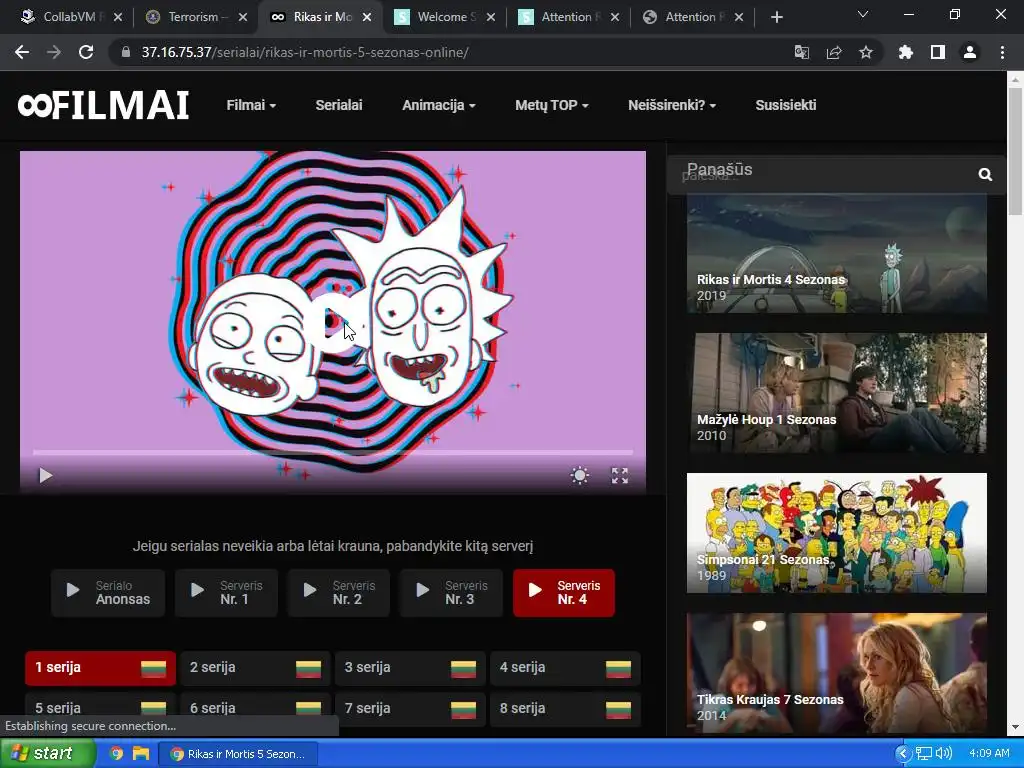Image resolution: width=1024 pixels, height=768 pixels.
Task: Toggle the browser side panel icon
Action: coord(938,52)
